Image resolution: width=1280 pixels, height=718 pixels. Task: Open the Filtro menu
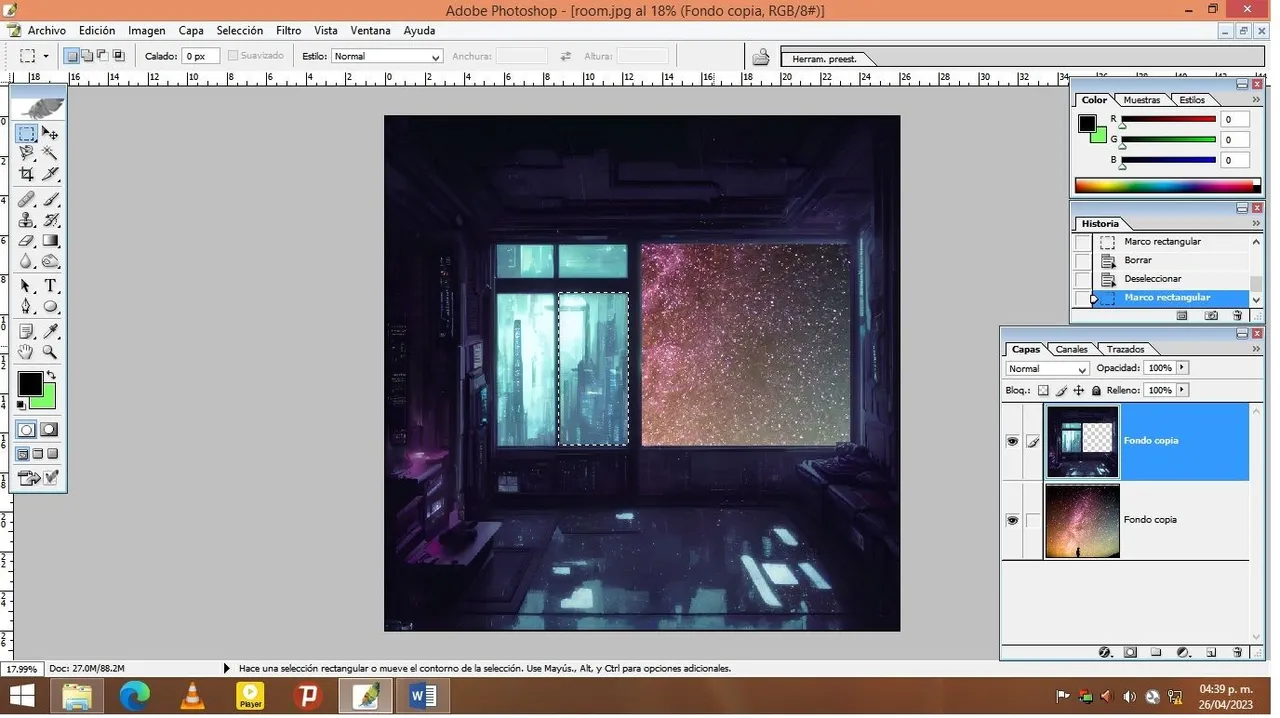(x=288, y=31)
